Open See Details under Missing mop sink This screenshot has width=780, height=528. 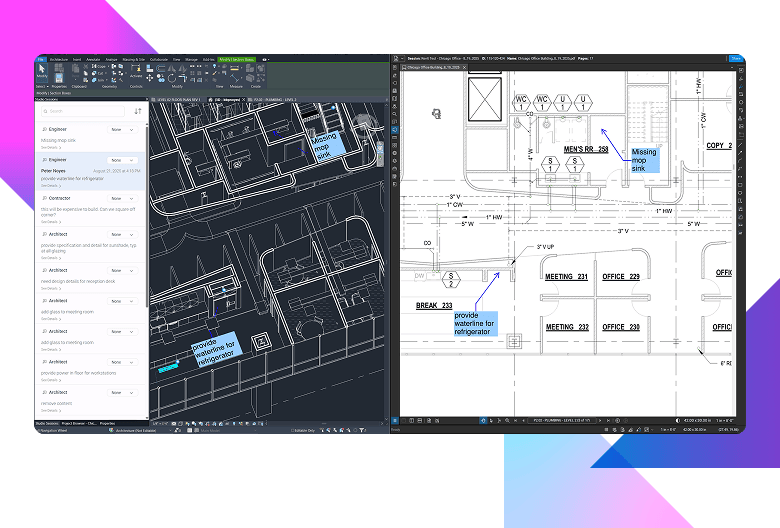(x=51, y=148)
